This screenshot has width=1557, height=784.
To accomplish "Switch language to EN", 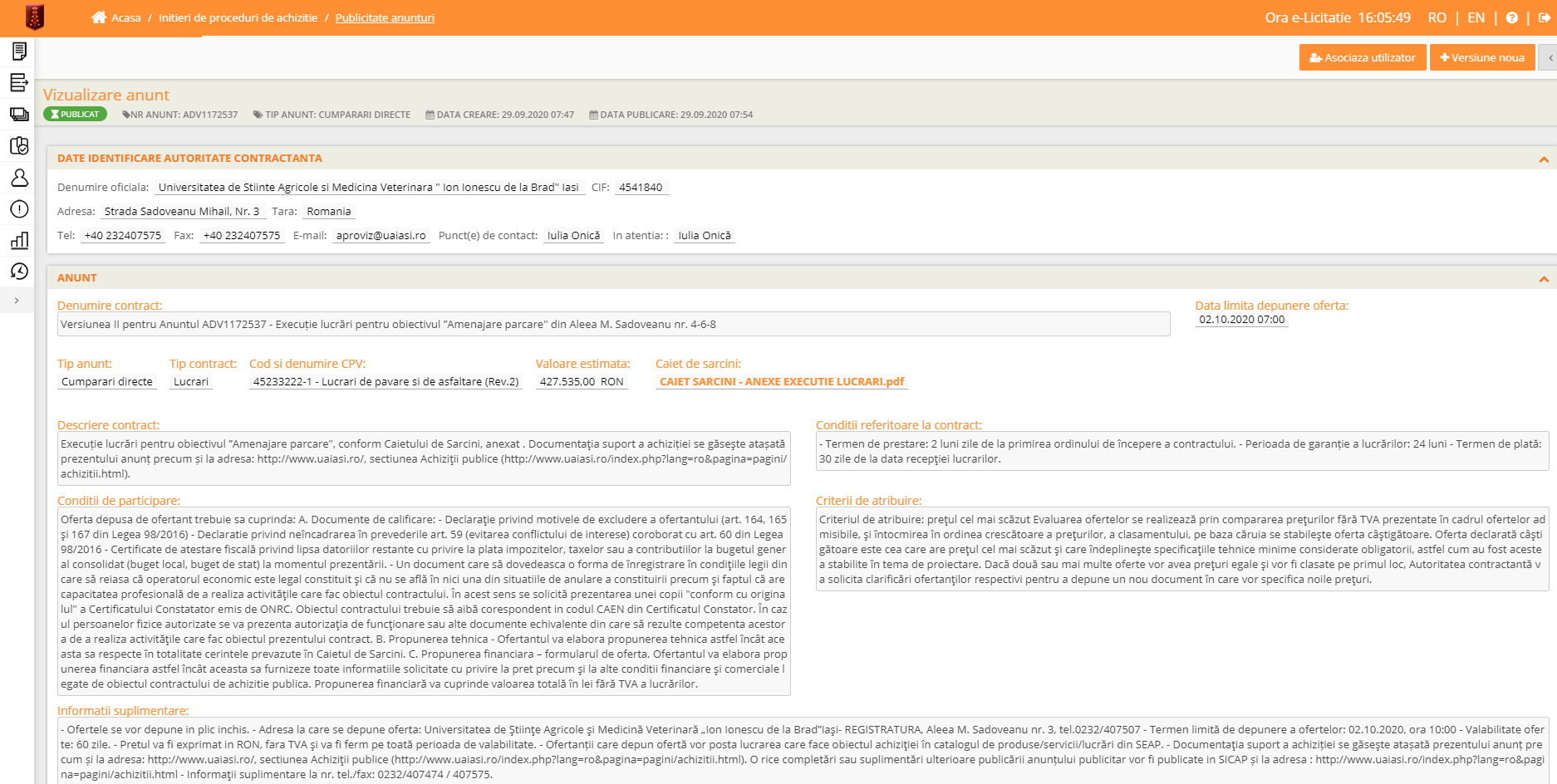I will (x=1476, y=18).
